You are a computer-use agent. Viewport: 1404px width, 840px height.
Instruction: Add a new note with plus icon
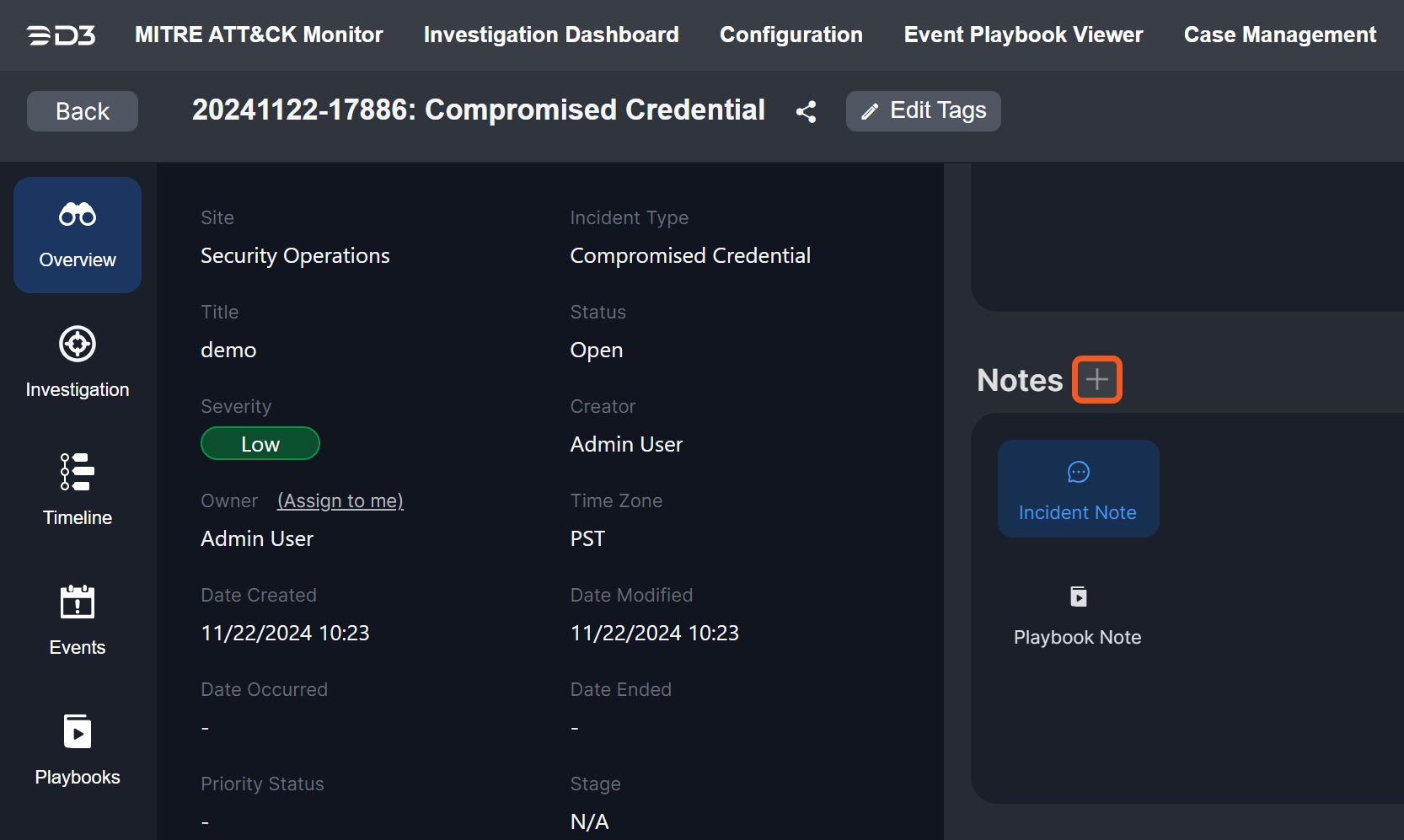(x=1096, y=380)
